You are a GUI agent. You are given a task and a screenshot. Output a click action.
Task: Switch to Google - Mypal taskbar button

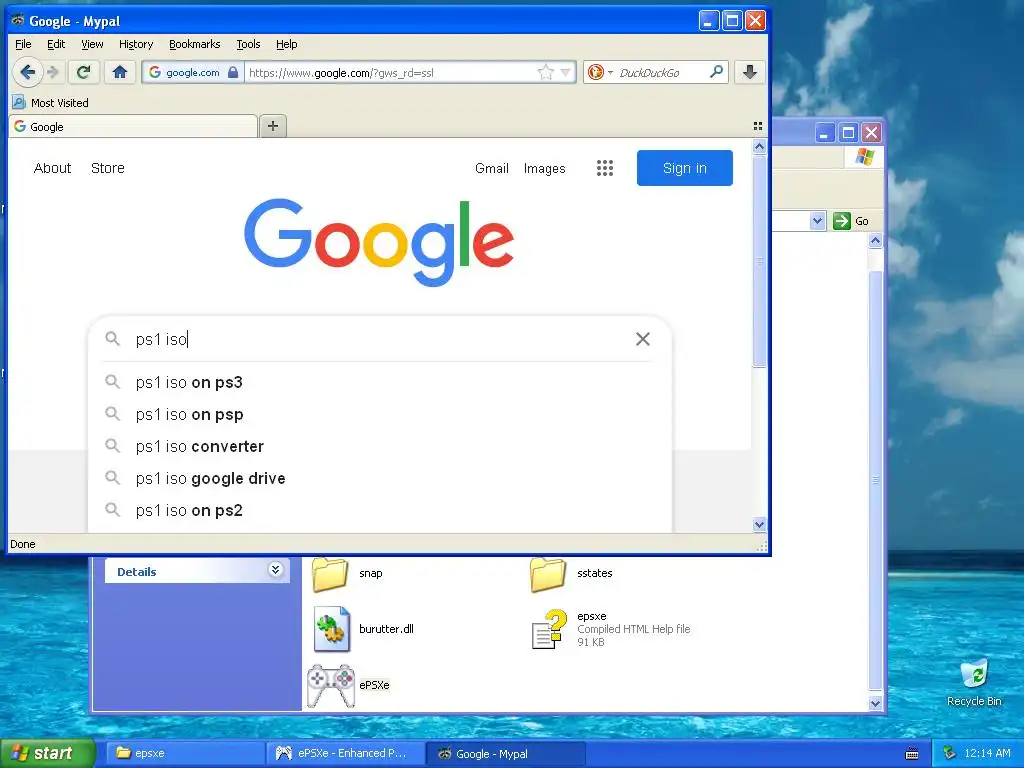click(x=505, y=754)
